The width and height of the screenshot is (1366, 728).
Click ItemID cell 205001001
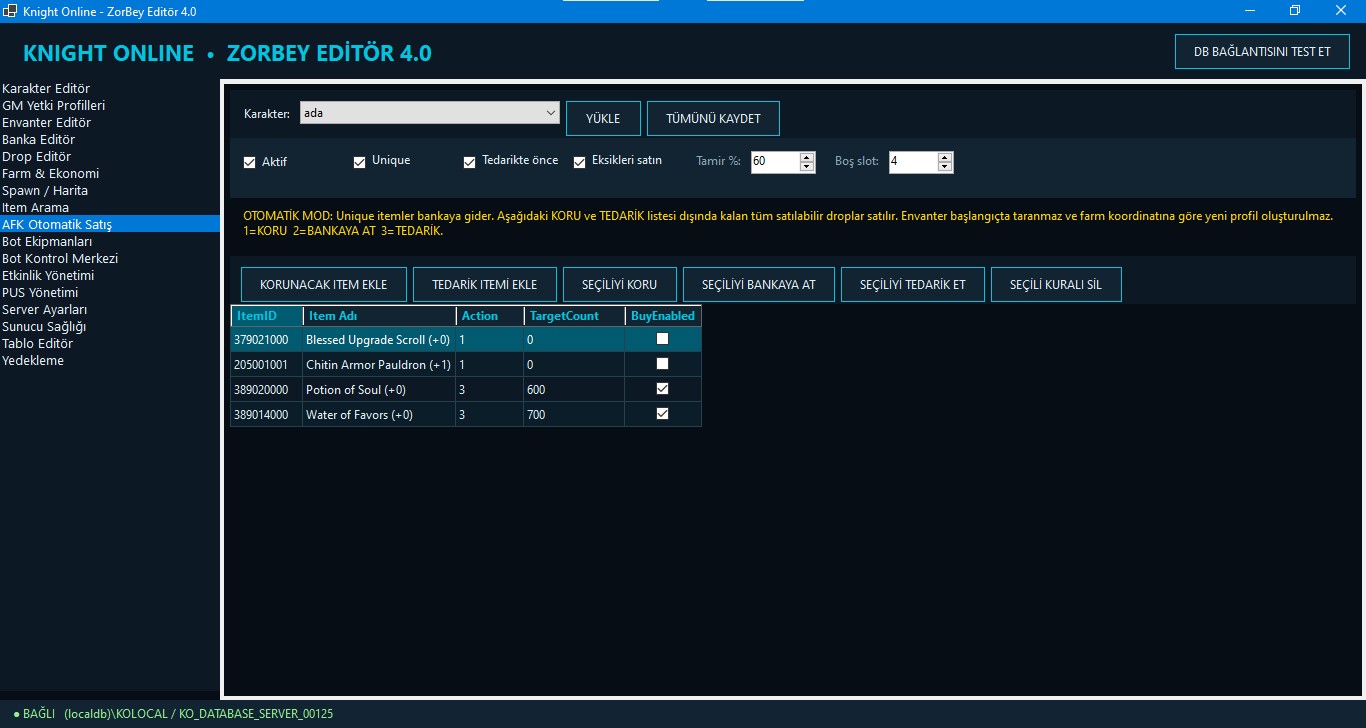click(267, 364)
